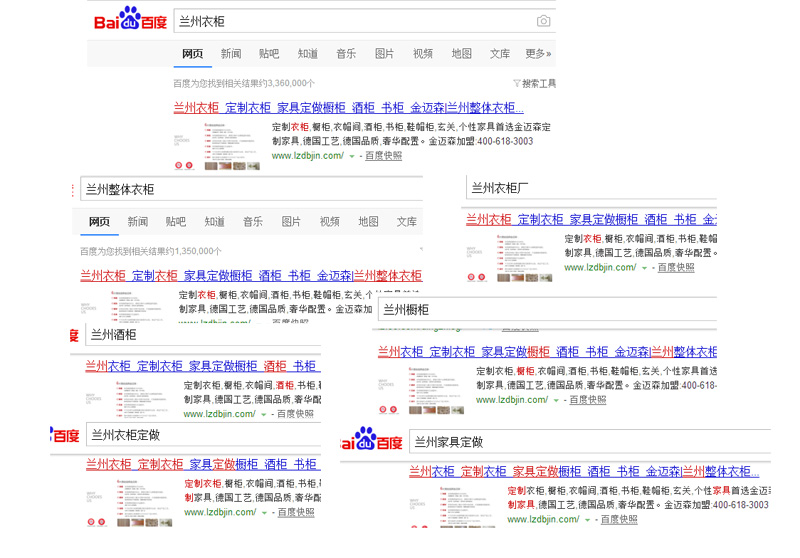Screen dimensions: 800x558
Task: Switch to 视频 tab under the 兰州衣柜 search
Action: coord(423,54)
